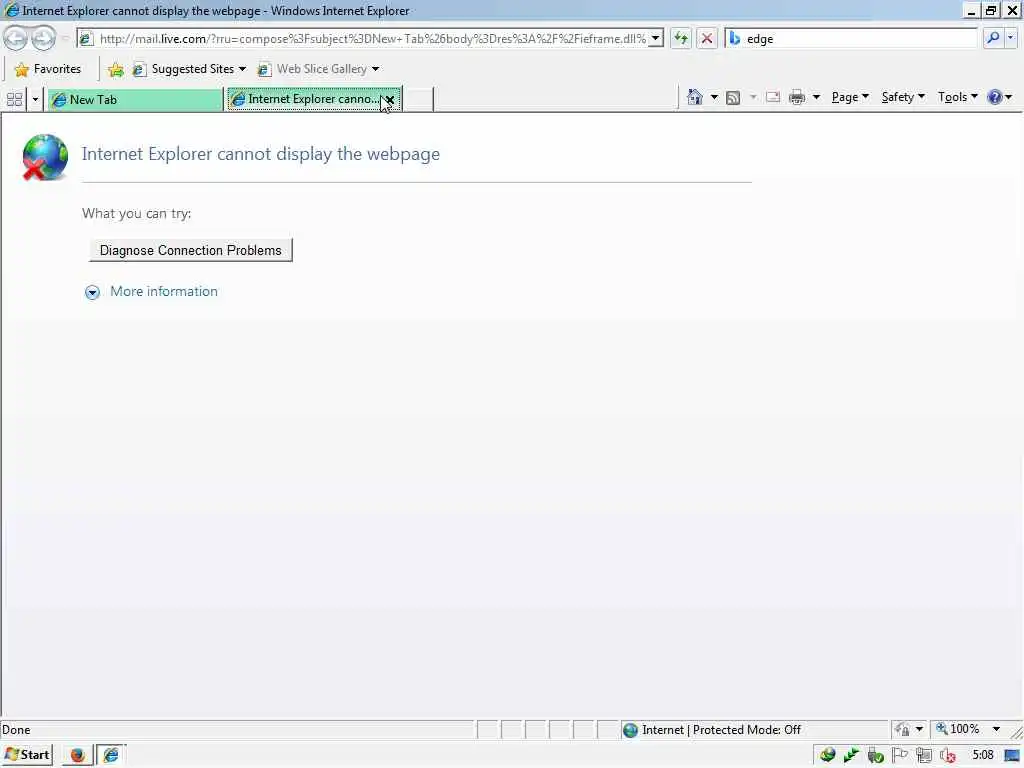
Task: Click the Refresh page icon
Action: (680, 39)
